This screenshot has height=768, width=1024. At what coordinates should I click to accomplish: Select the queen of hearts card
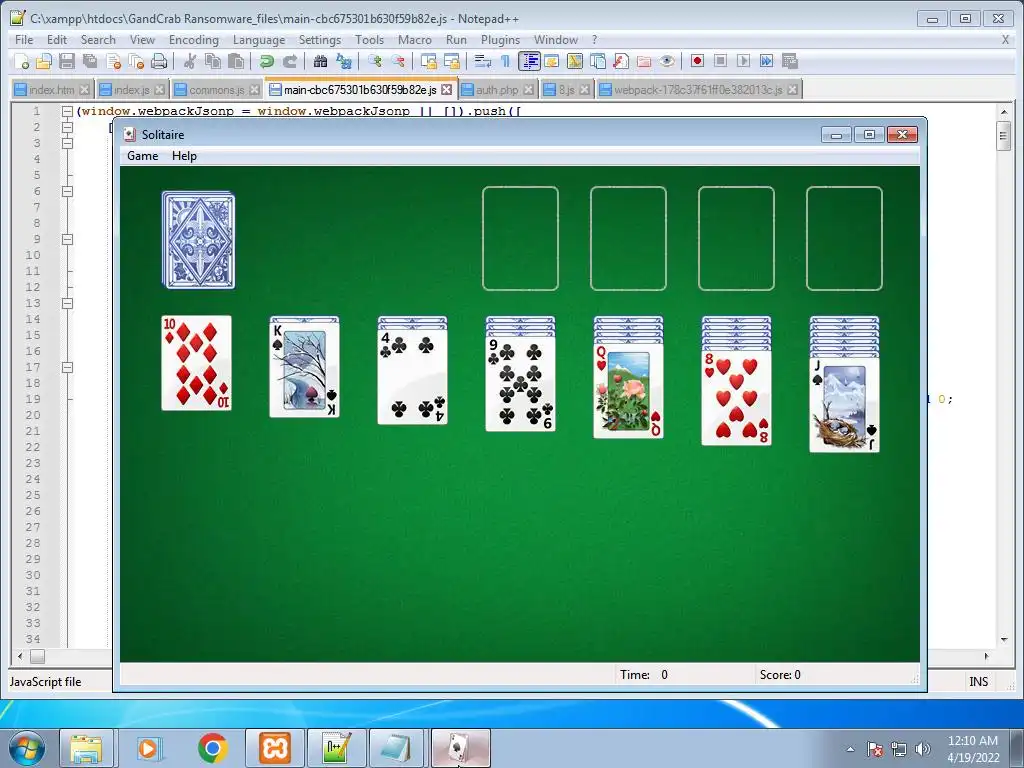628,391
